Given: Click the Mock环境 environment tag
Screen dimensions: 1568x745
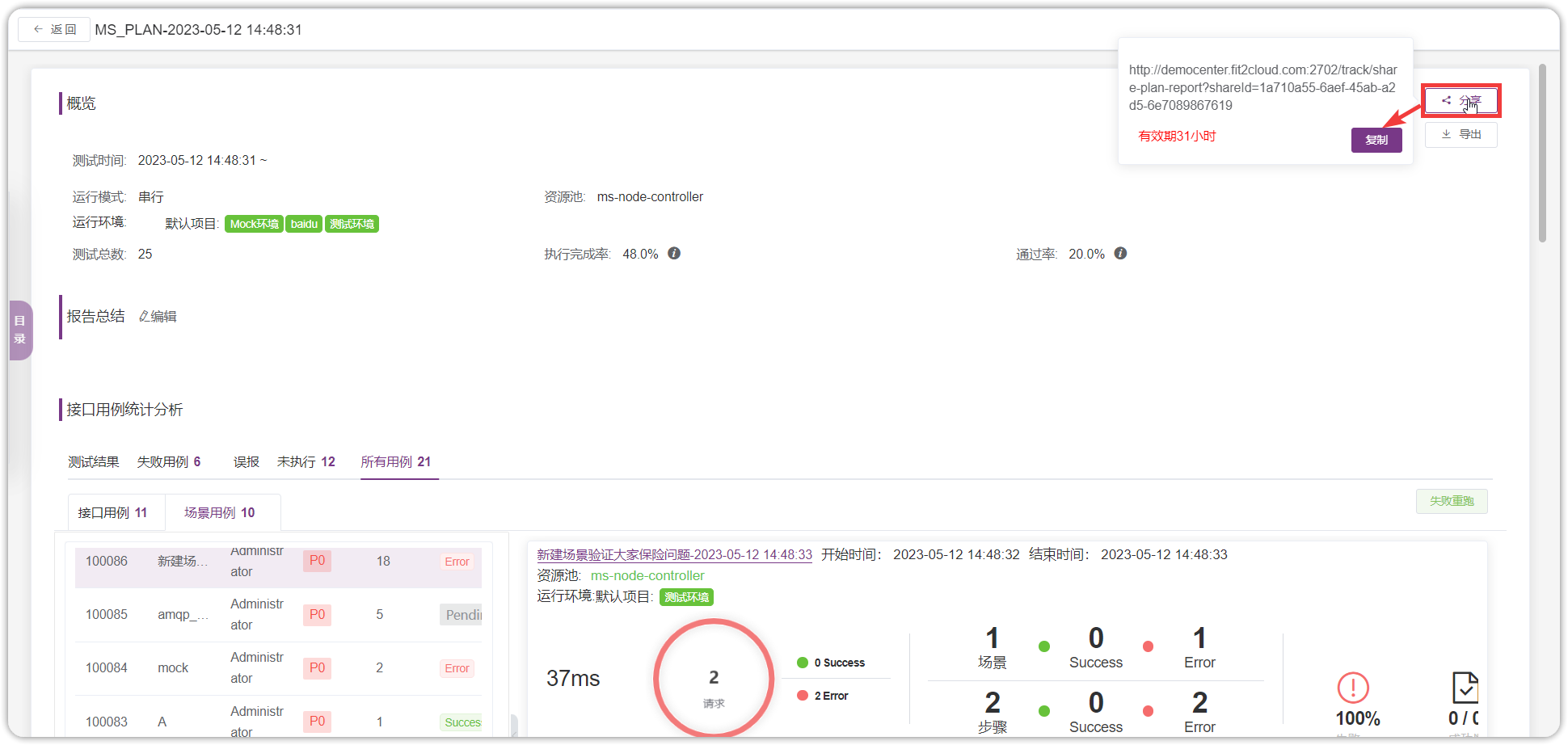Looking at the screenshot, I should 254,224.
